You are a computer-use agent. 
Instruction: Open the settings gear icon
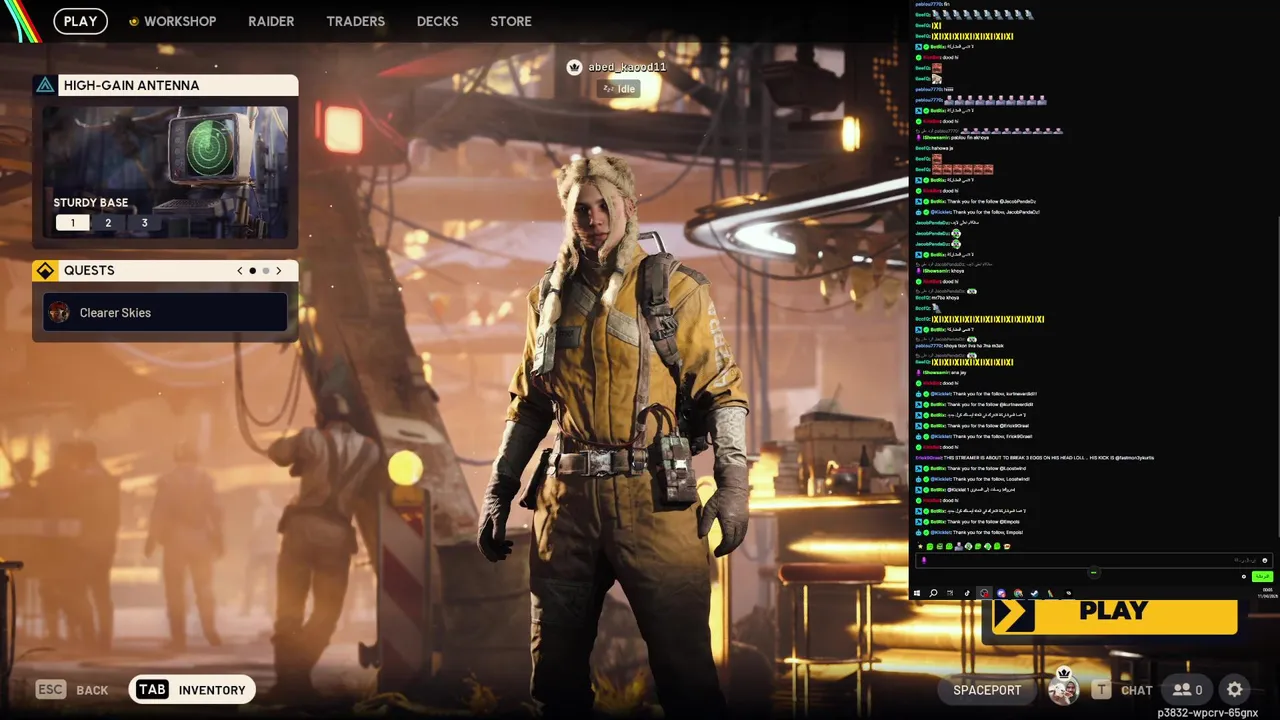(1235, 690)
